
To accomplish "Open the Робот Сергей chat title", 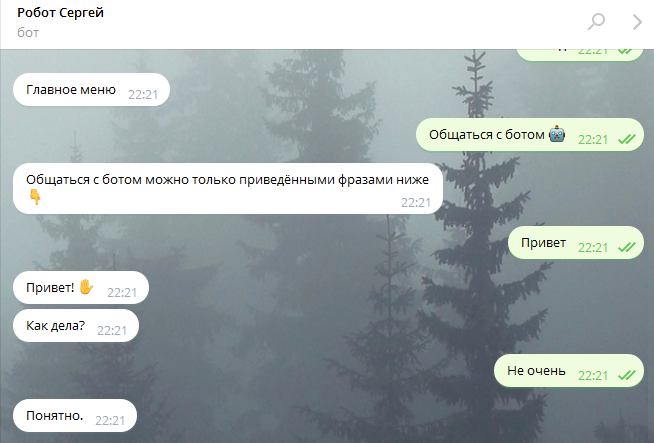I will pyautogui.click(x=60, y=13).
